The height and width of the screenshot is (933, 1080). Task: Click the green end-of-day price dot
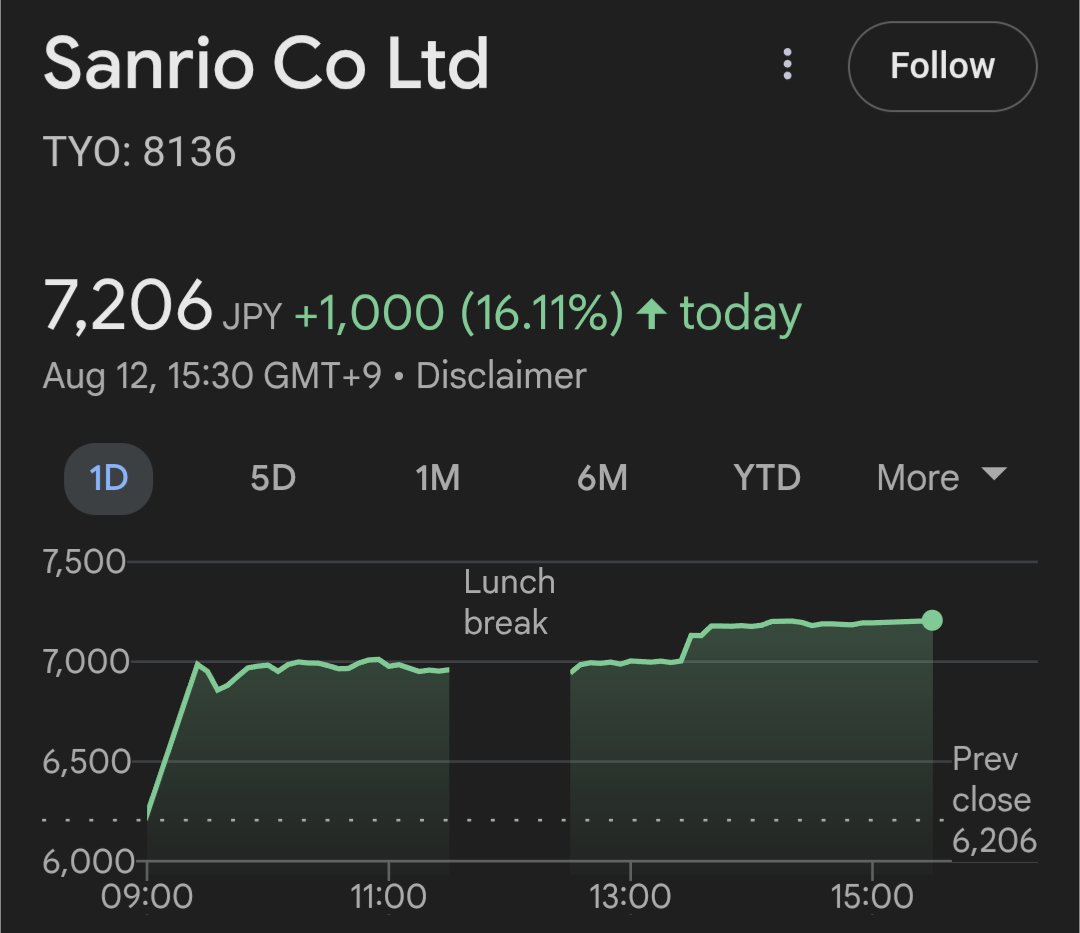point(931,620)
